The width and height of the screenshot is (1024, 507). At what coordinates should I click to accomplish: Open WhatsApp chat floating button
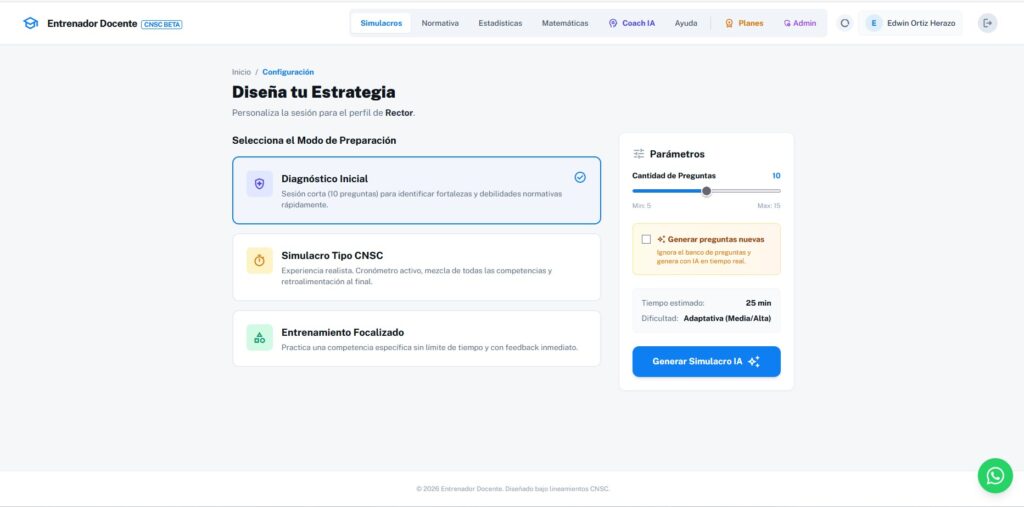(994, 476)
